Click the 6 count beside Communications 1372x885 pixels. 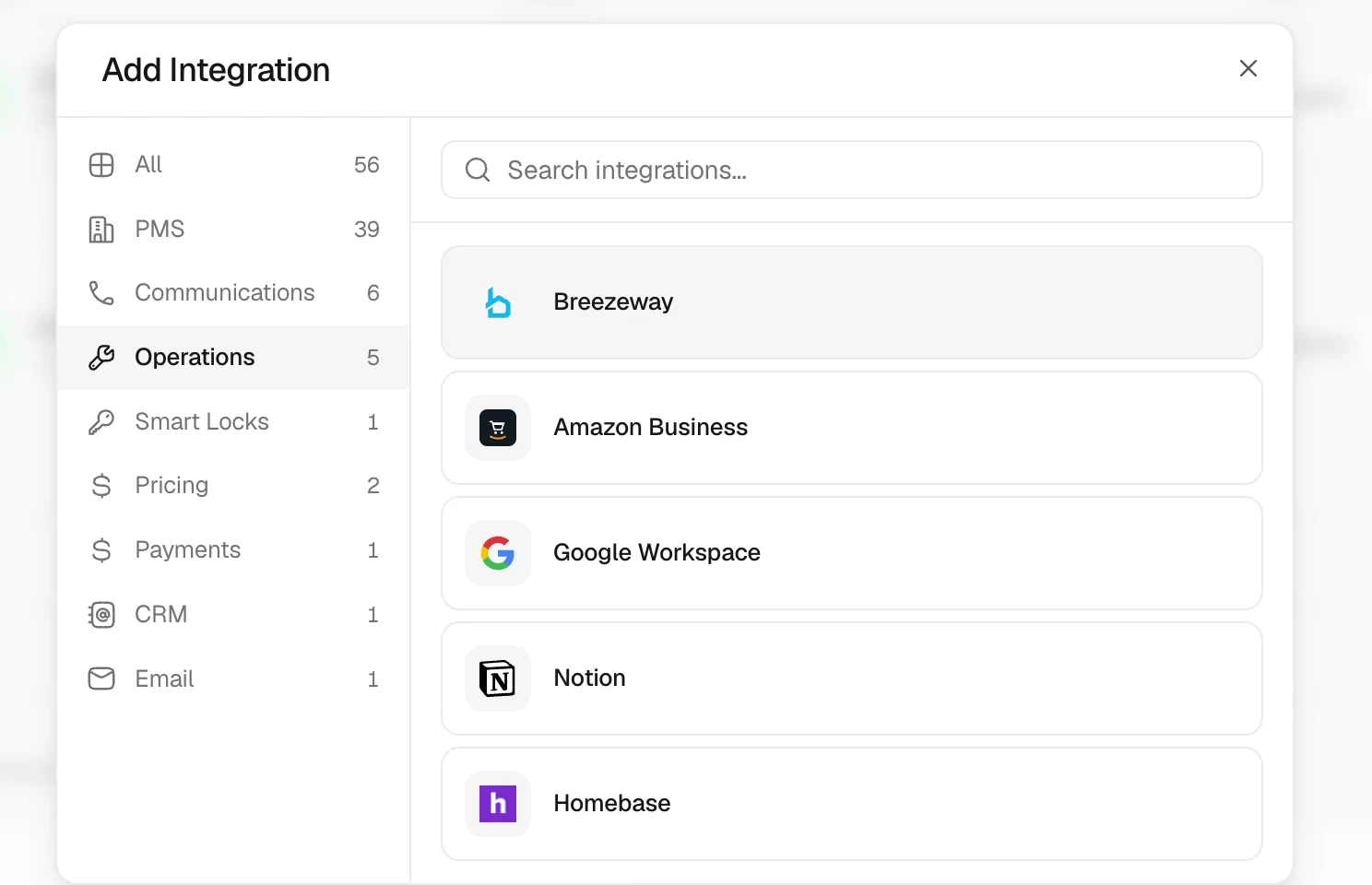[373, 293]
